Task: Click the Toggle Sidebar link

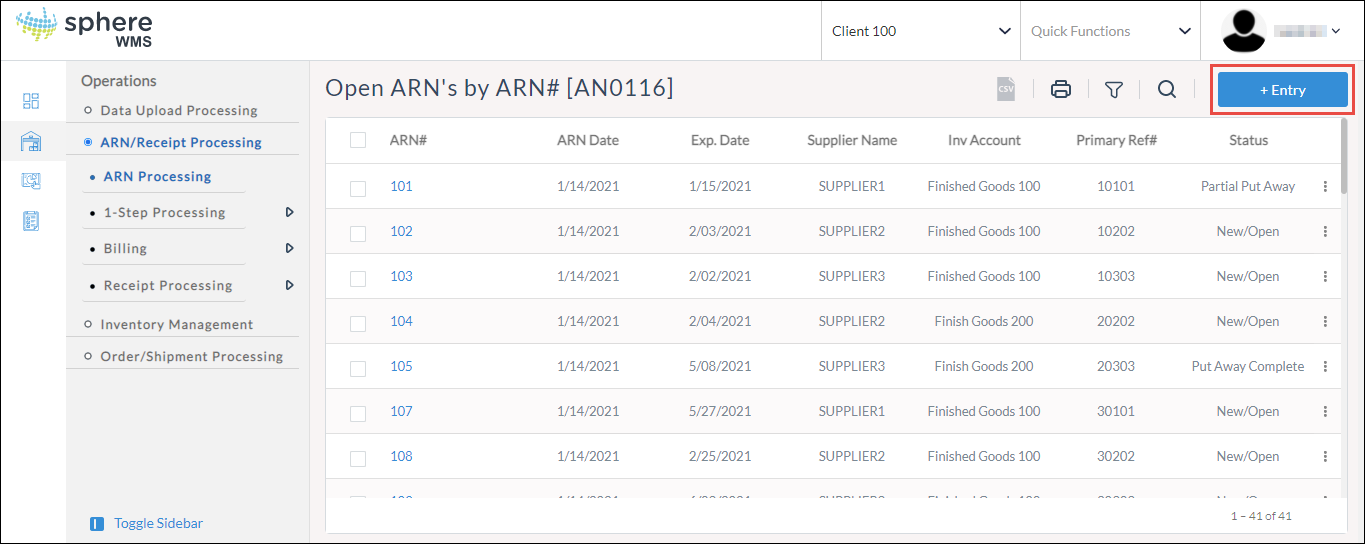Action: point(158,523)
